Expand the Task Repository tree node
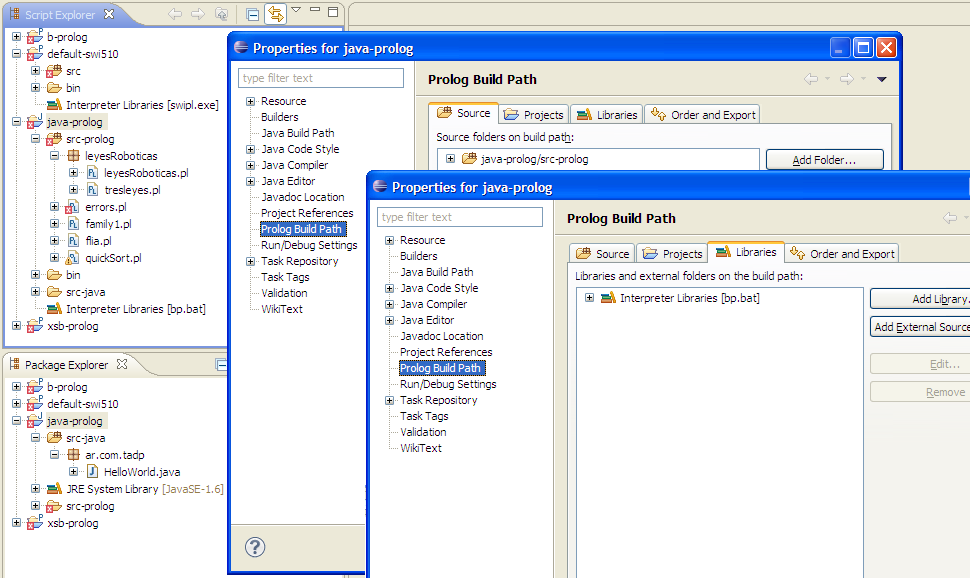 click(389, 399)
